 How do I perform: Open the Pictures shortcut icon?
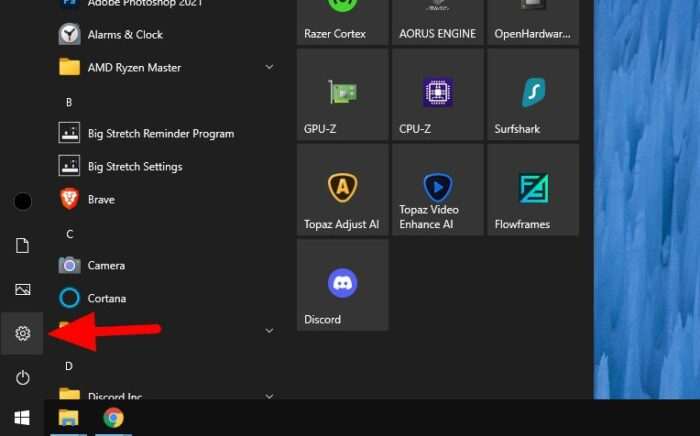pyautogui.click(x=23, y=290)
